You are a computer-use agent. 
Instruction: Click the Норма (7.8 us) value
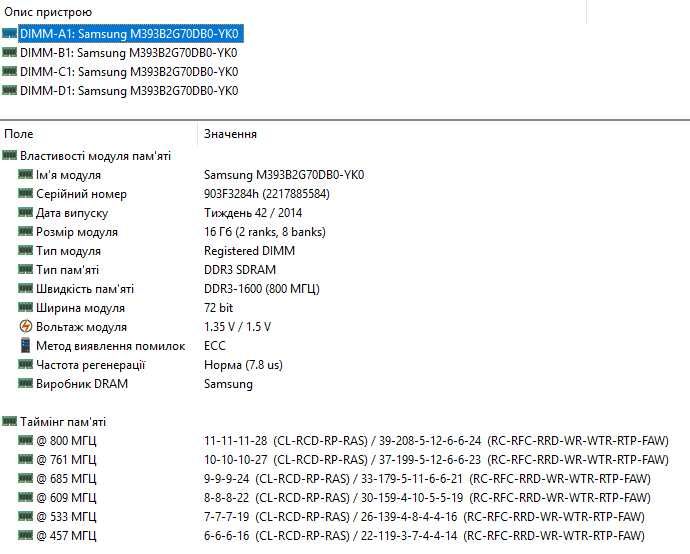243,365
